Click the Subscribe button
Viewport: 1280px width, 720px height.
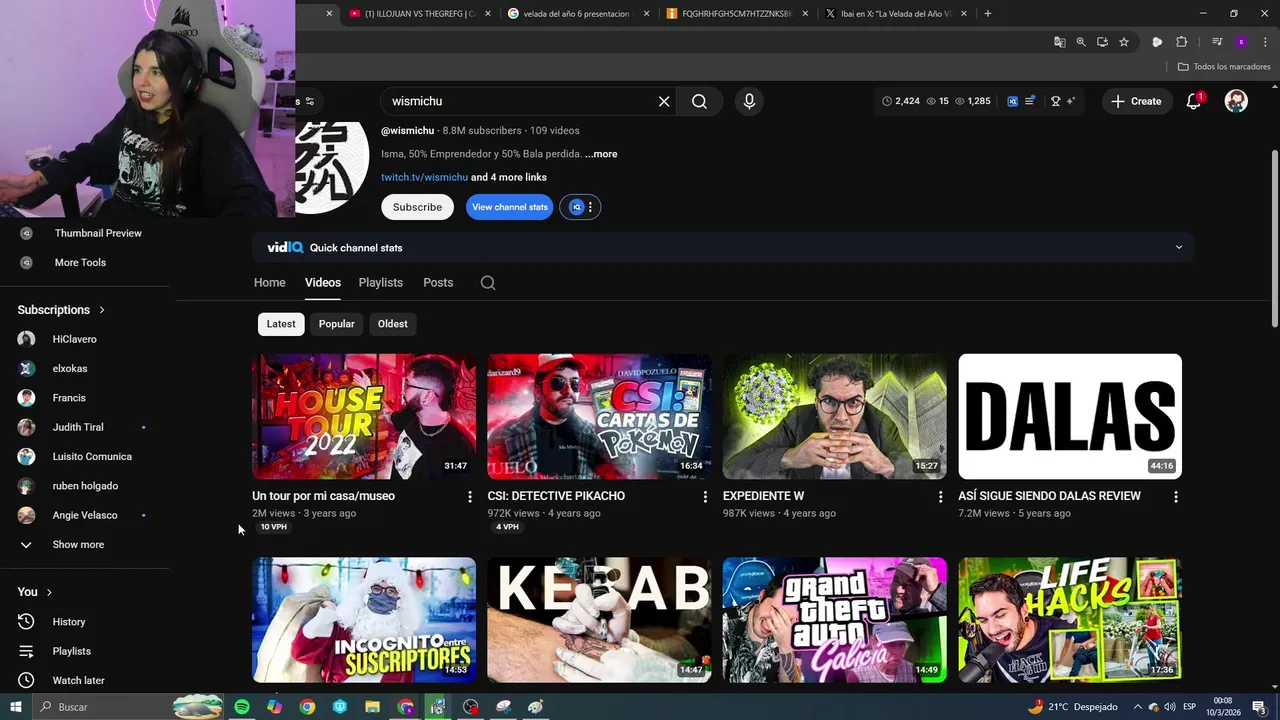point(417,207)
